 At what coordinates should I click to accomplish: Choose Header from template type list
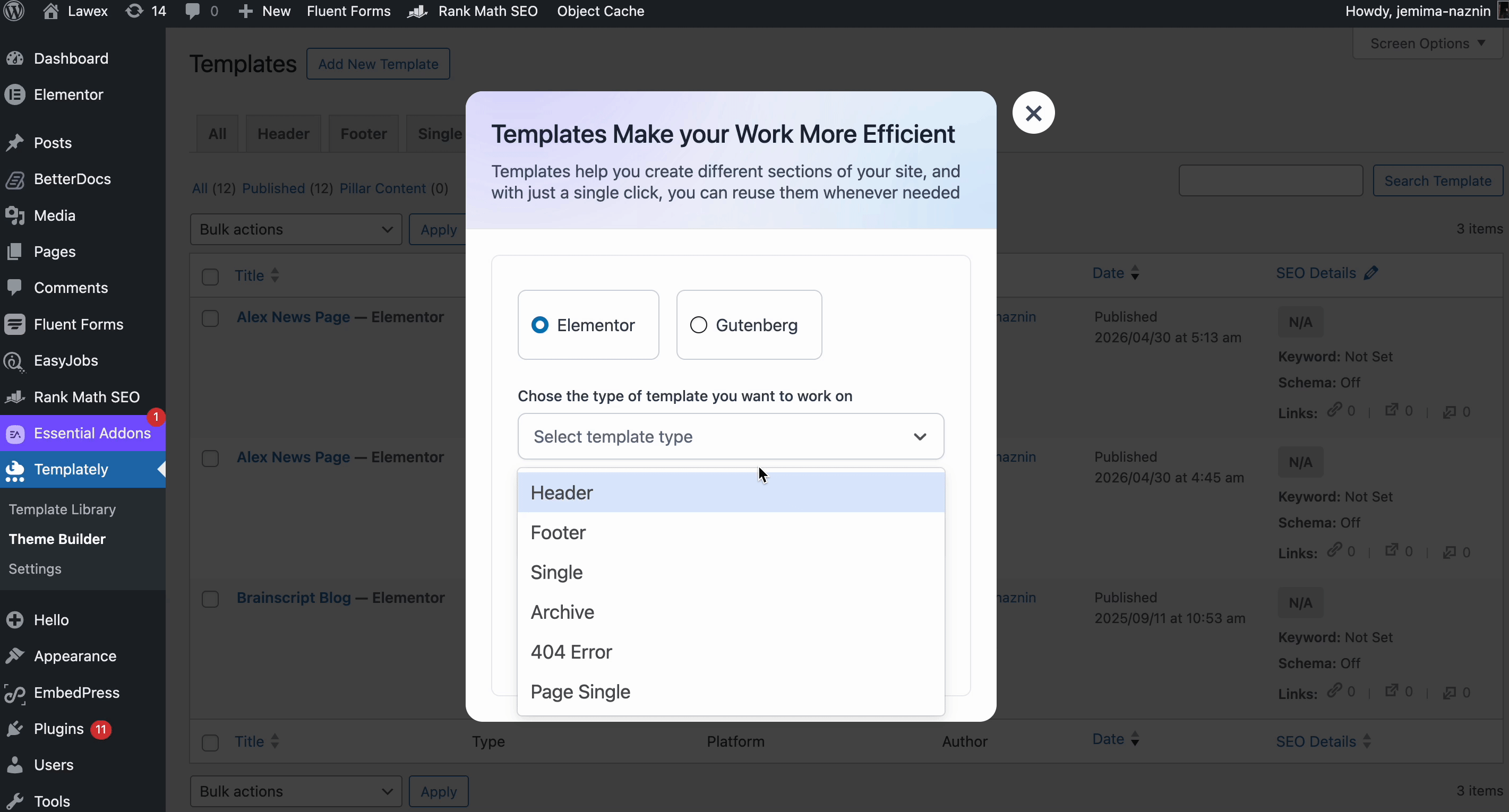pyautogui.click(x=731, y=493)
